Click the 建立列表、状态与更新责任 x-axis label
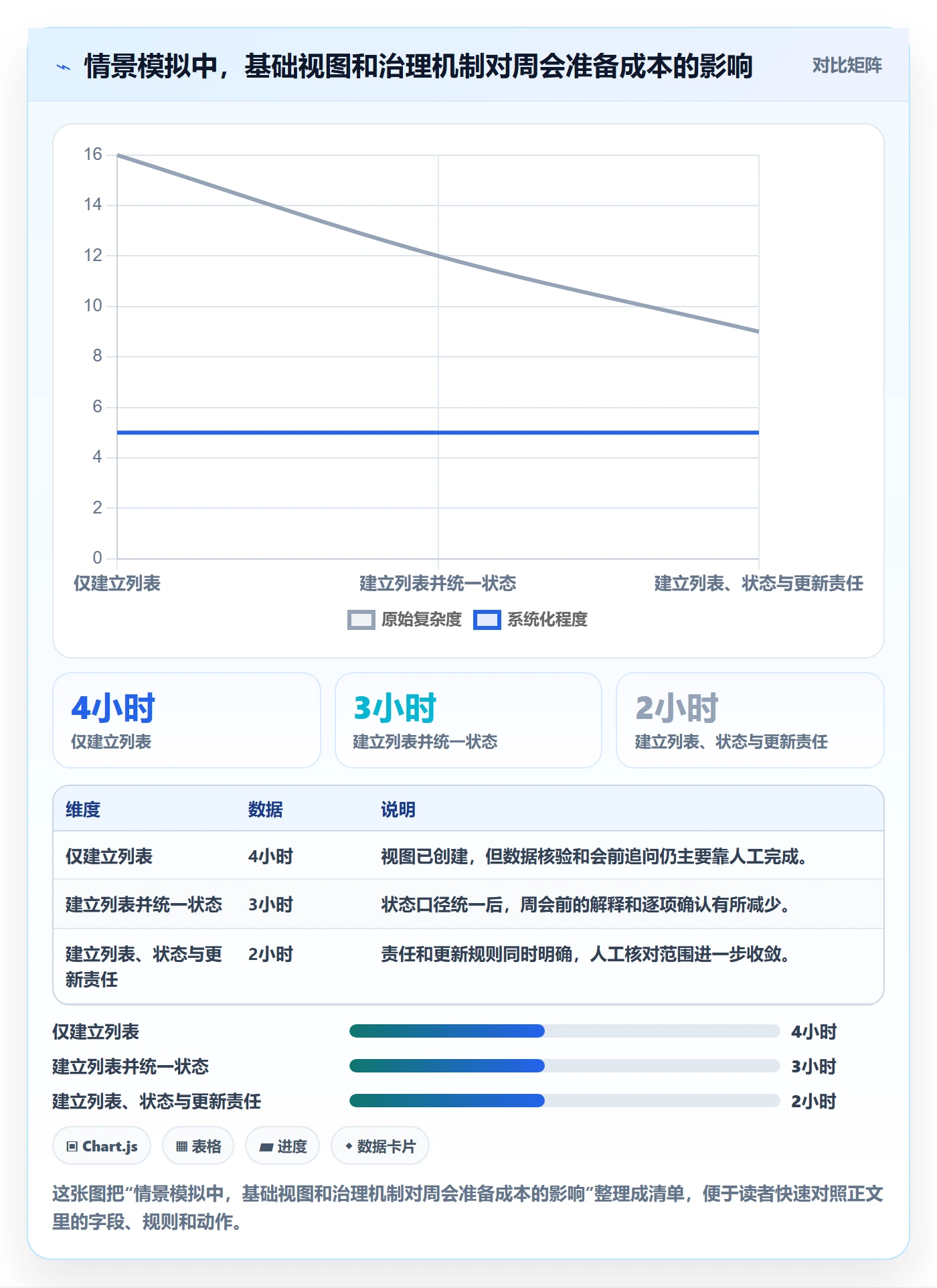Image resolution: width=937 pixels, height=1288 pixels. click(759, 583)
